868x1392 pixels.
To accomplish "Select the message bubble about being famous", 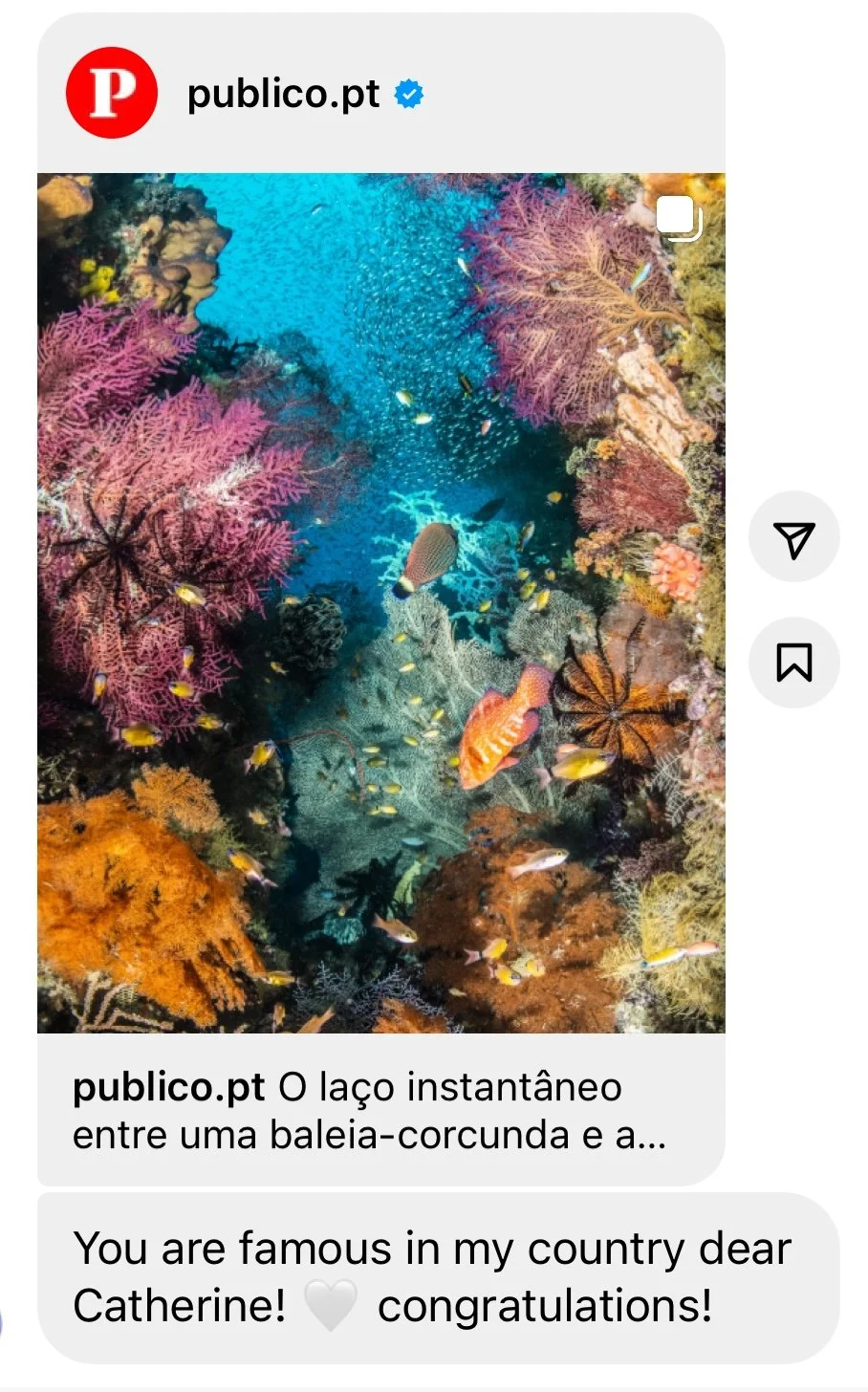I will coord(438,1278).
